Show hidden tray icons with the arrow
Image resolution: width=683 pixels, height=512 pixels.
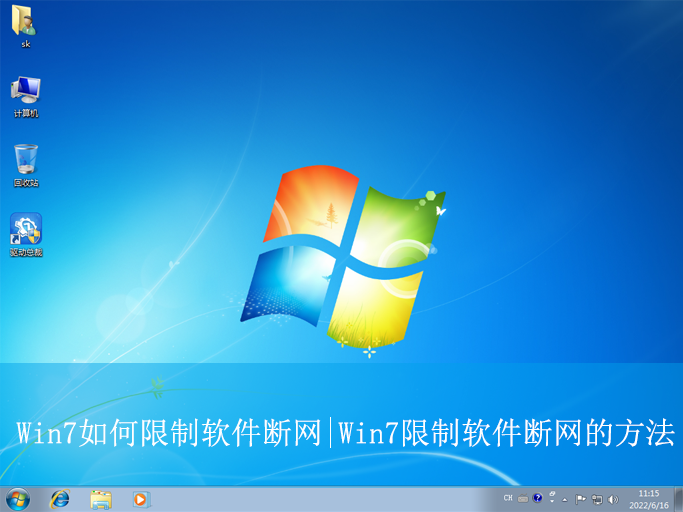pyautogui.click(x=565, y=498)
